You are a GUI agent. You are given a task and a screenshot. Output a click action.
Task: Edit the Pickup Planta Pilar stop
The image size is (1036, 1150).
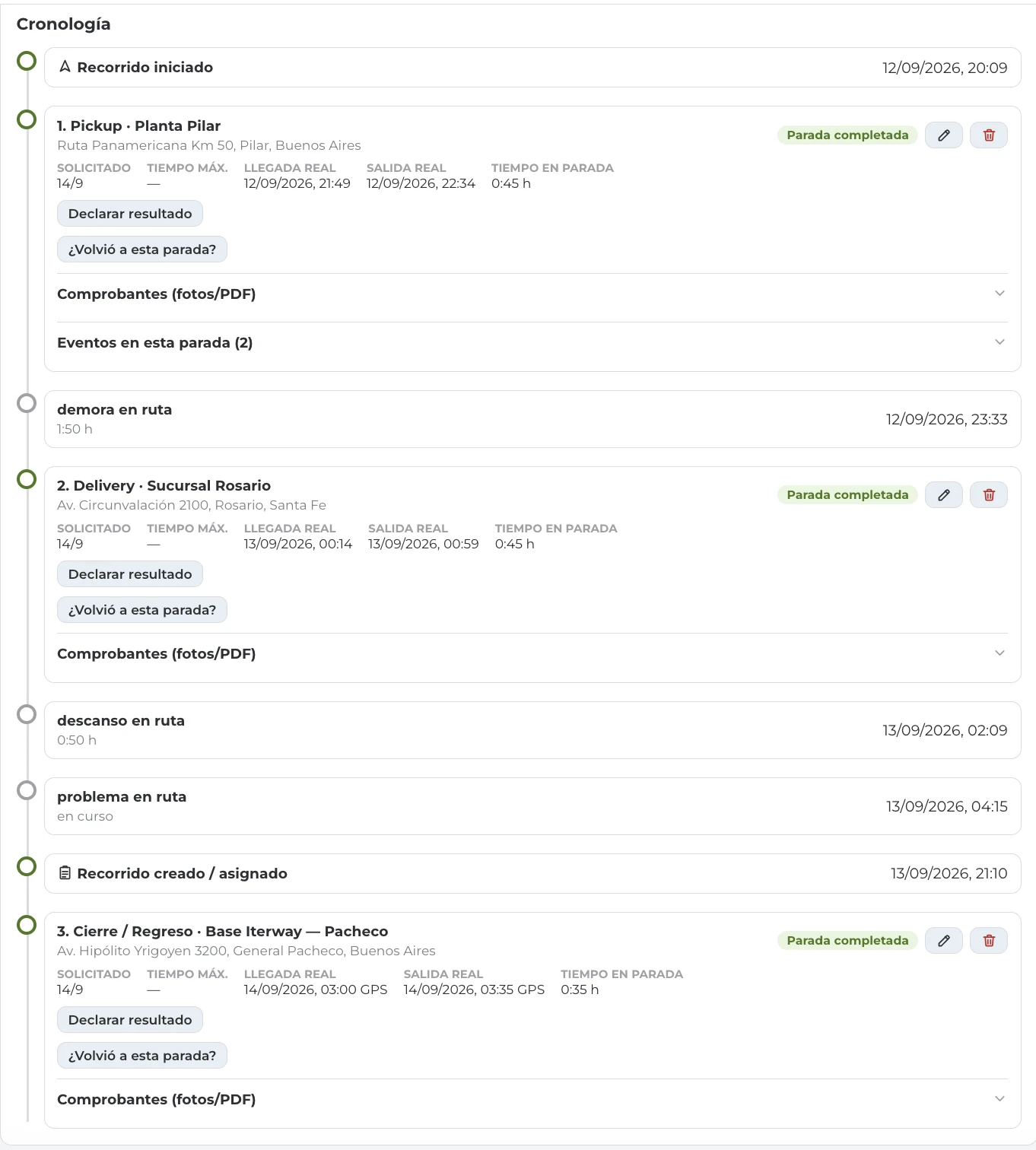(x=943, y=135)
